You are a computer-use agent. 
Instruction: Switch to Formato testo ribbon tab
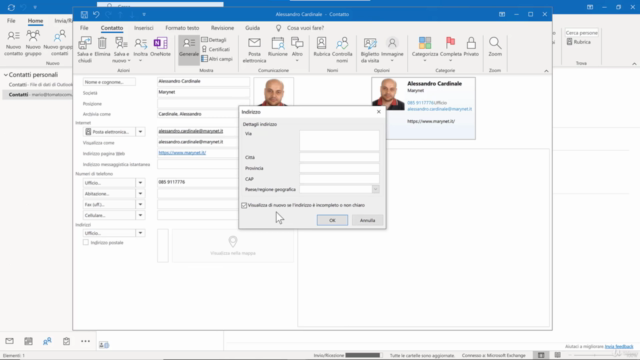182,28
